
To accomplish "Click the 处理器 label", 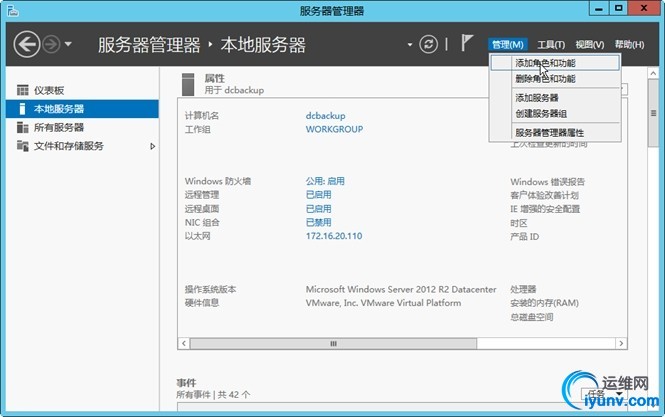I will coord(523,289).
